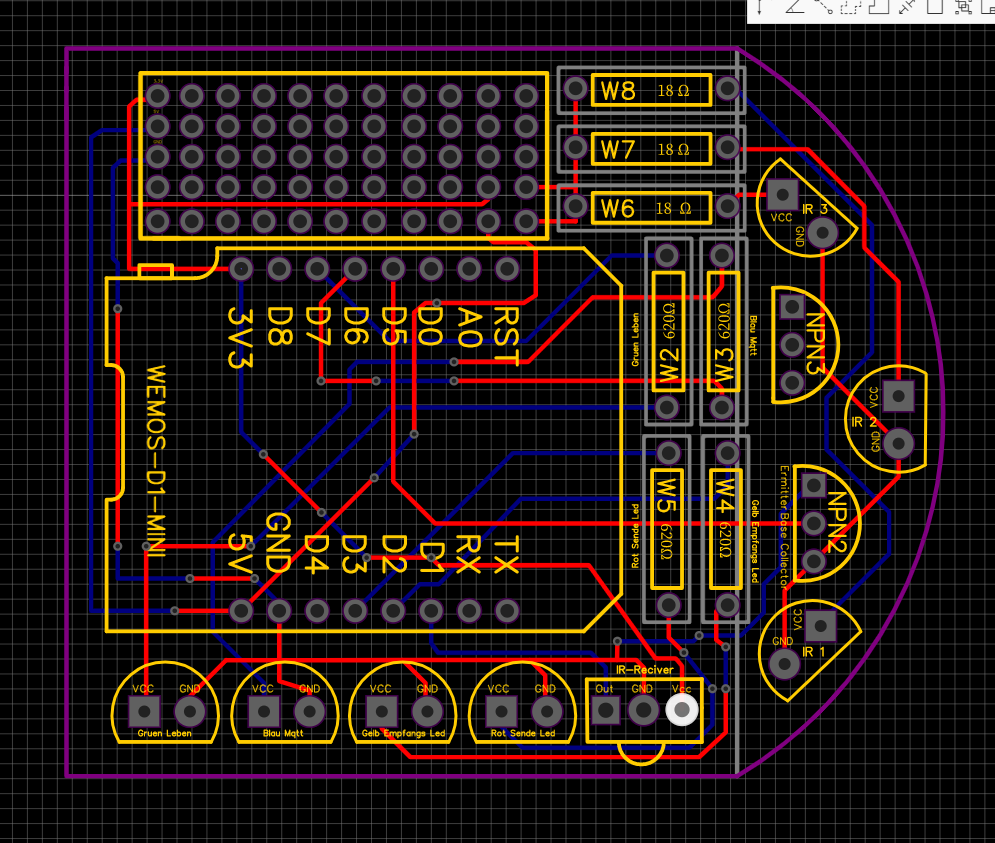The image size is (995, 843).
Task: Select the W2 620Ω resistor body
Action: click(668, 331)
